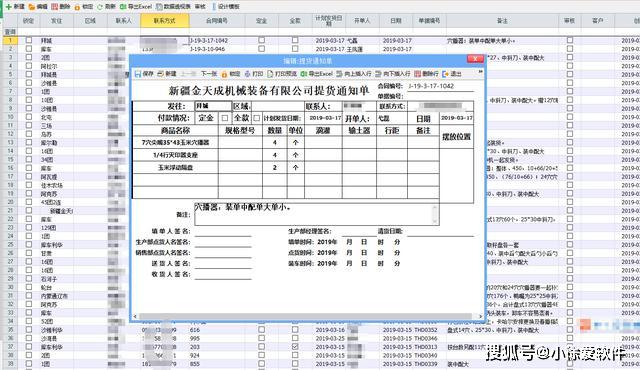Click the 合同编号 column header
640x370 pixels.
(217, 21)
